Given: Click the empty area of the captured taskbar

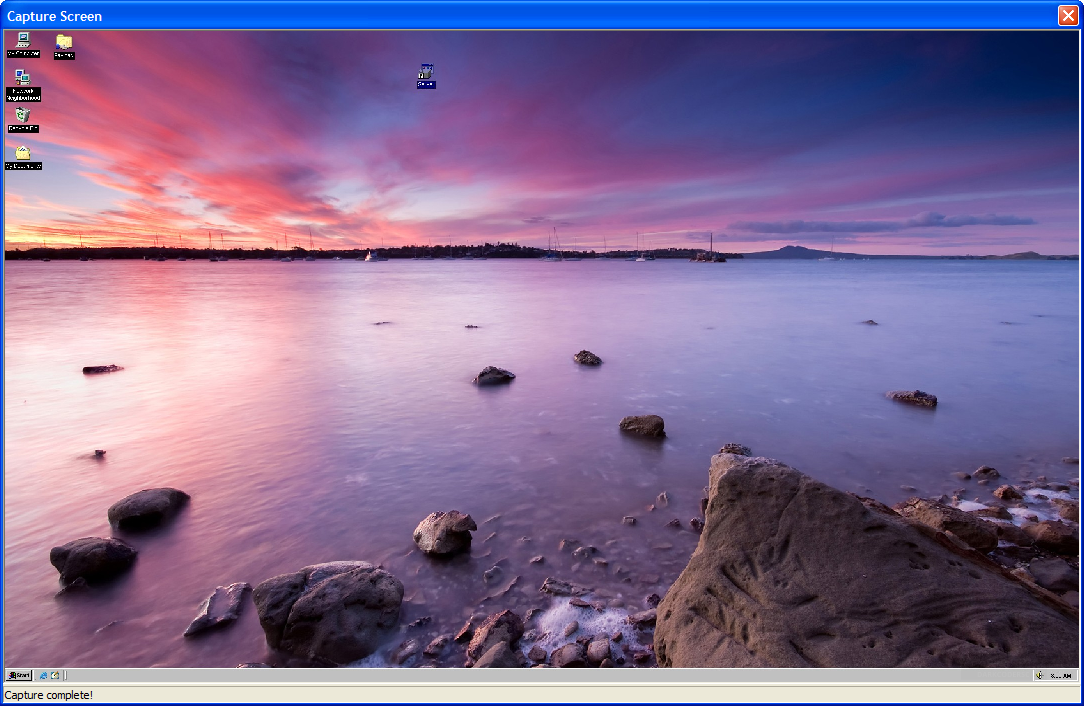Looking at the screenshot, I should pos(500,675).
